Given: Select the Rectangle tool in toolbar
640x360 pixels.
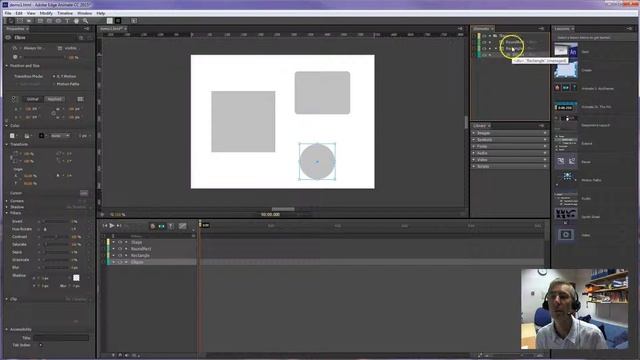Looking at the screenshot, I should pos(40,20).
